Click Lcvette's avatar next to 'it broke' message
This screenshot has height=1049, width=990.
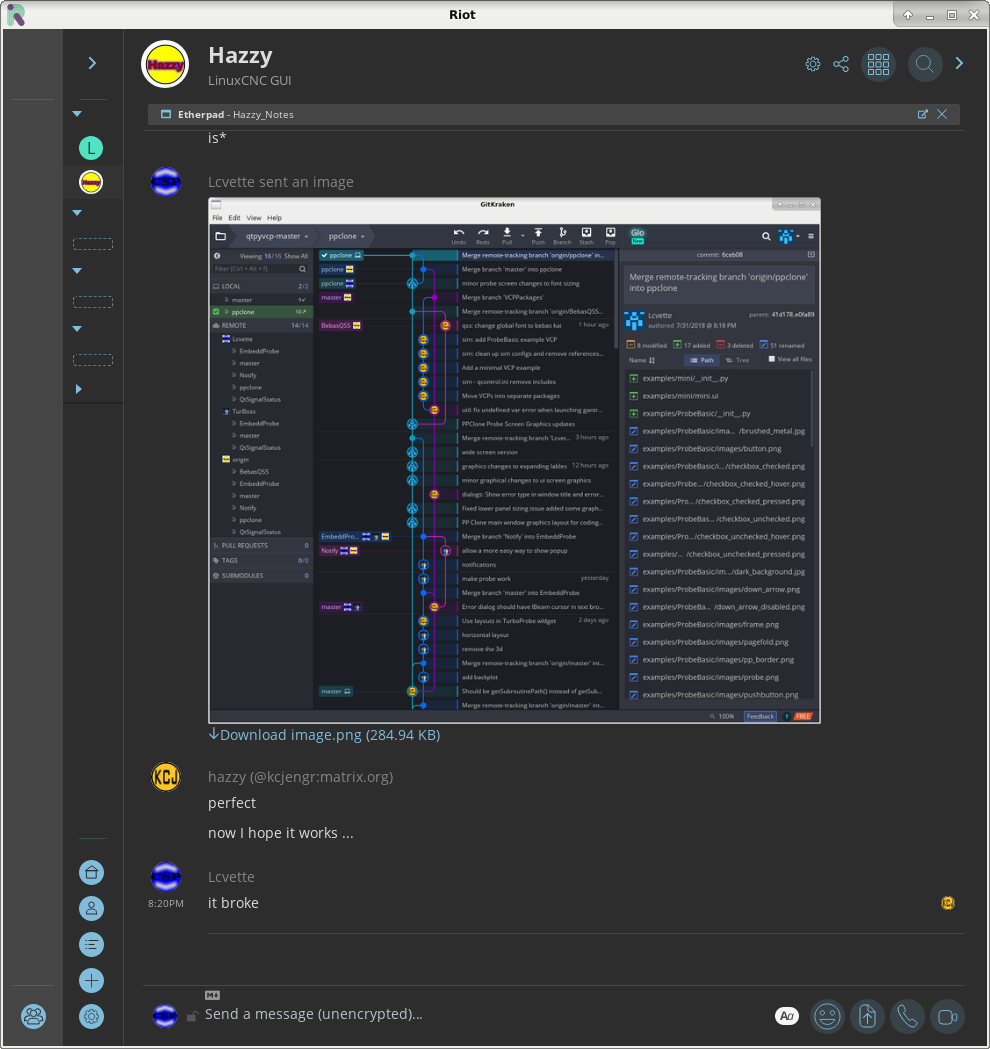(x=166, y=876)
